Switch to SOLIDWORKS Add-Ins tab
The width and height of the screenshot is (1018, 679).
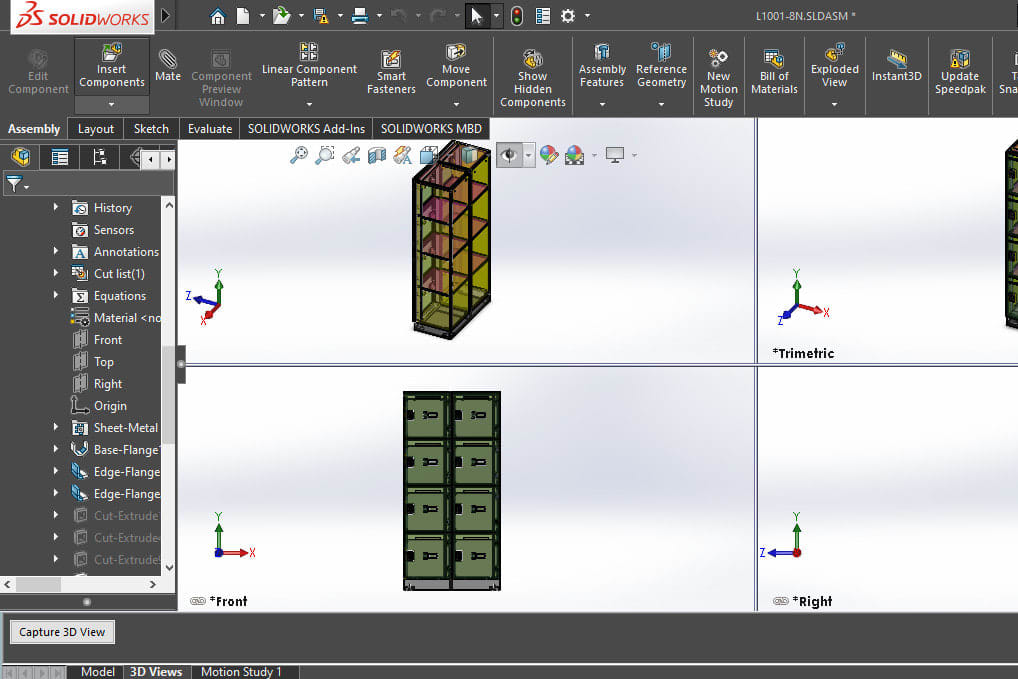click(x=306, y=129)
